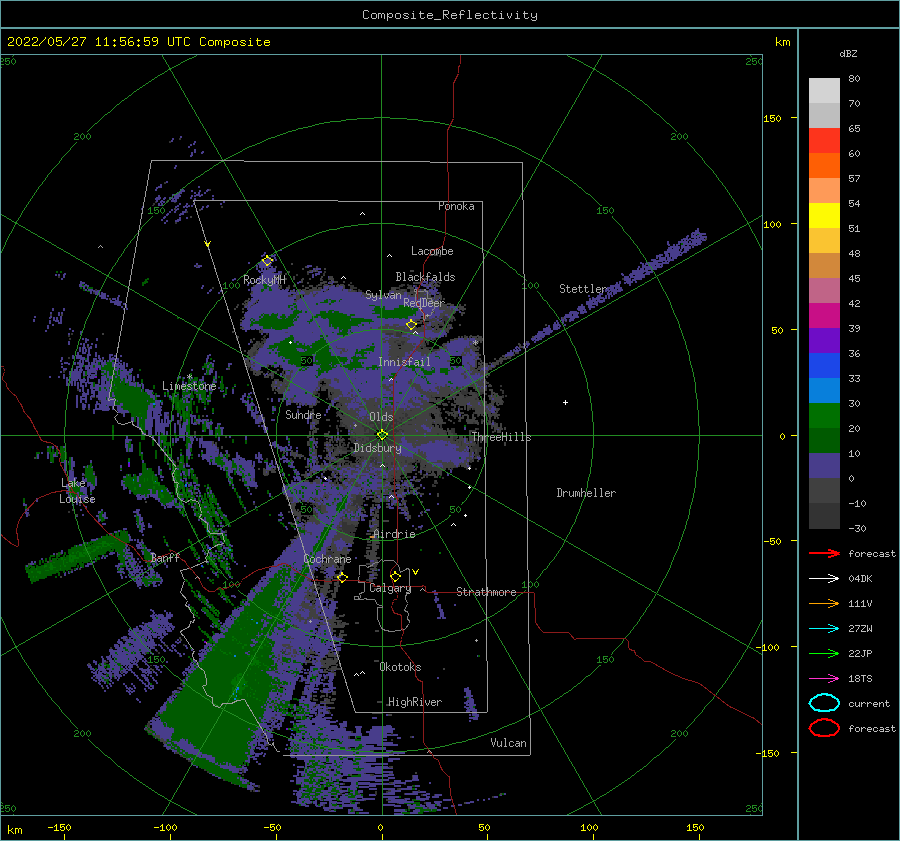
Task: Select the bright green 20-30 dBZ swatch
Action: coord(824,416)
